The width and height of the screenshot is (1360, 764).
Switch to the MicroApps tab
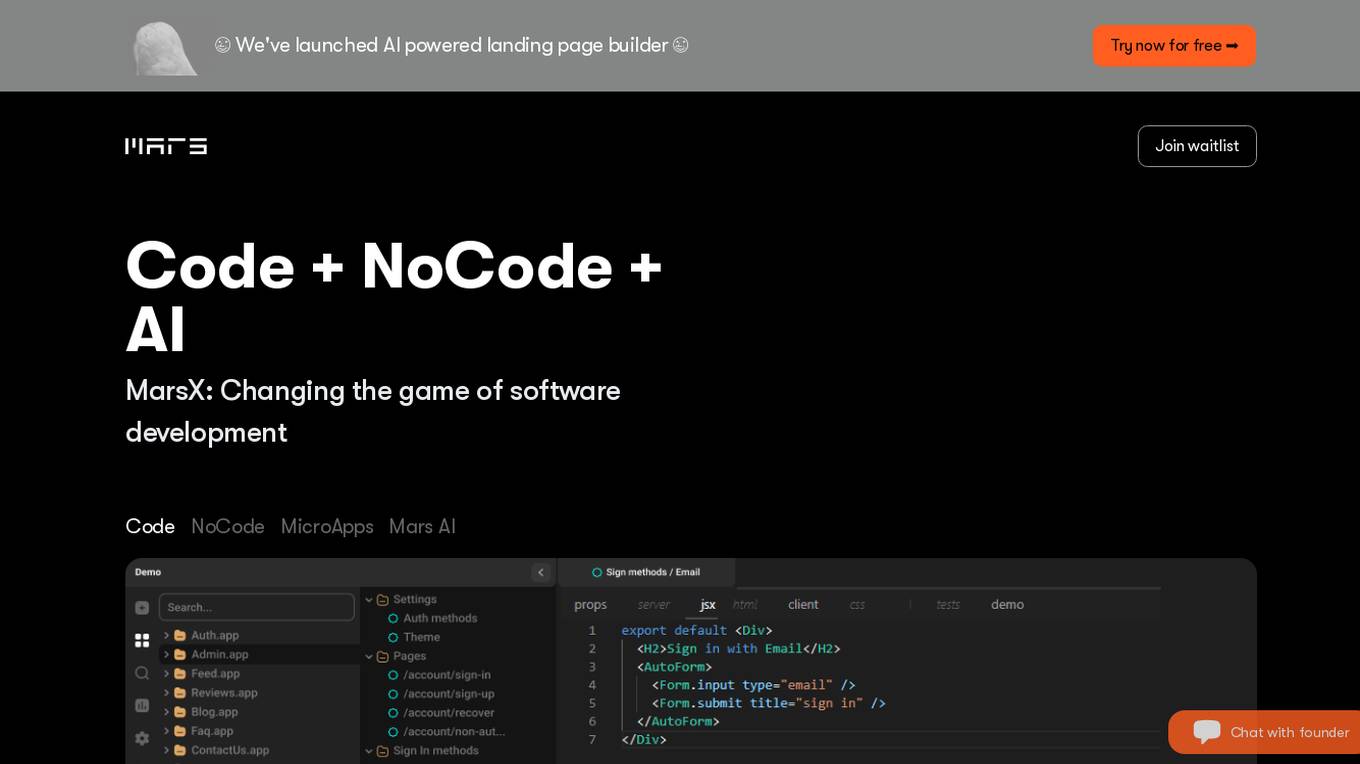327,526
